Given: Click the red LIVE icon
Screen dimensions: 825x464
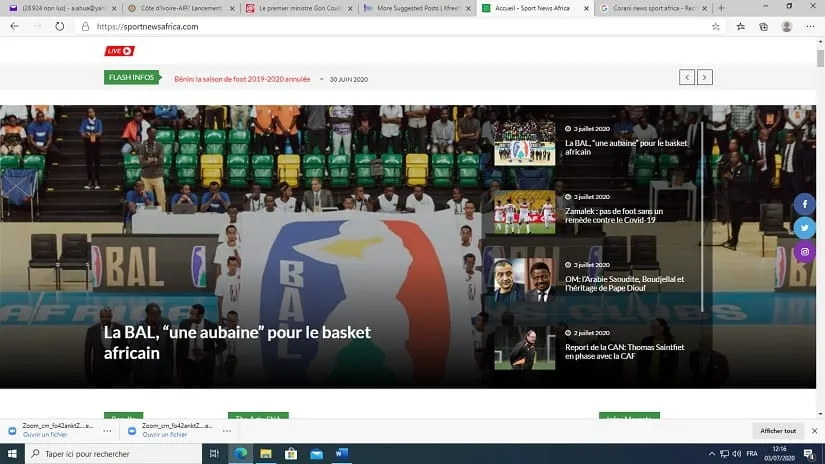Looking at the screenshot, I should (x=119, y=51).
